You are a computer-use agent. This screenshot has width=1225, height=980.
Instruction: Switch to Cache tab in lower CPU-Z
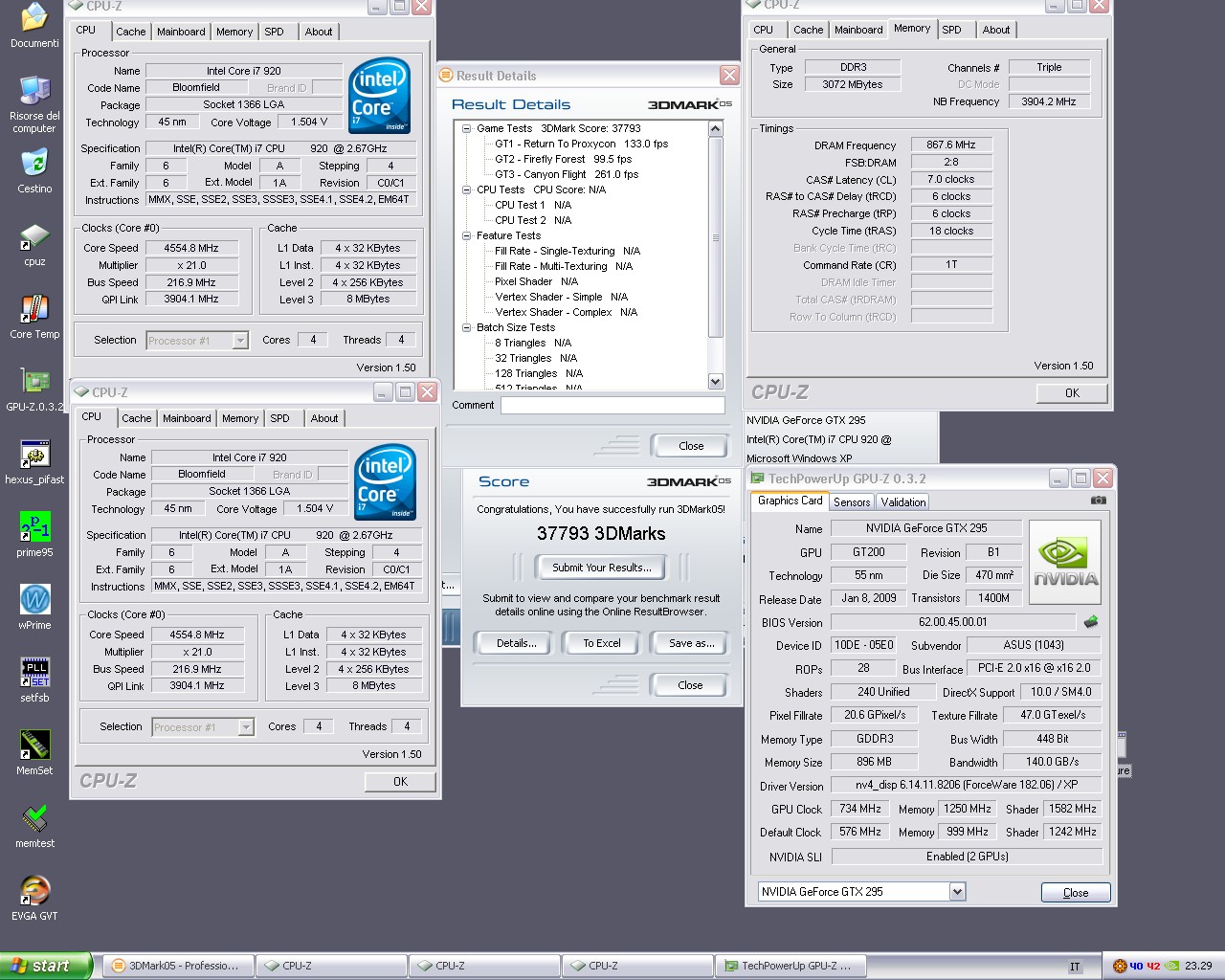(137, 418)
